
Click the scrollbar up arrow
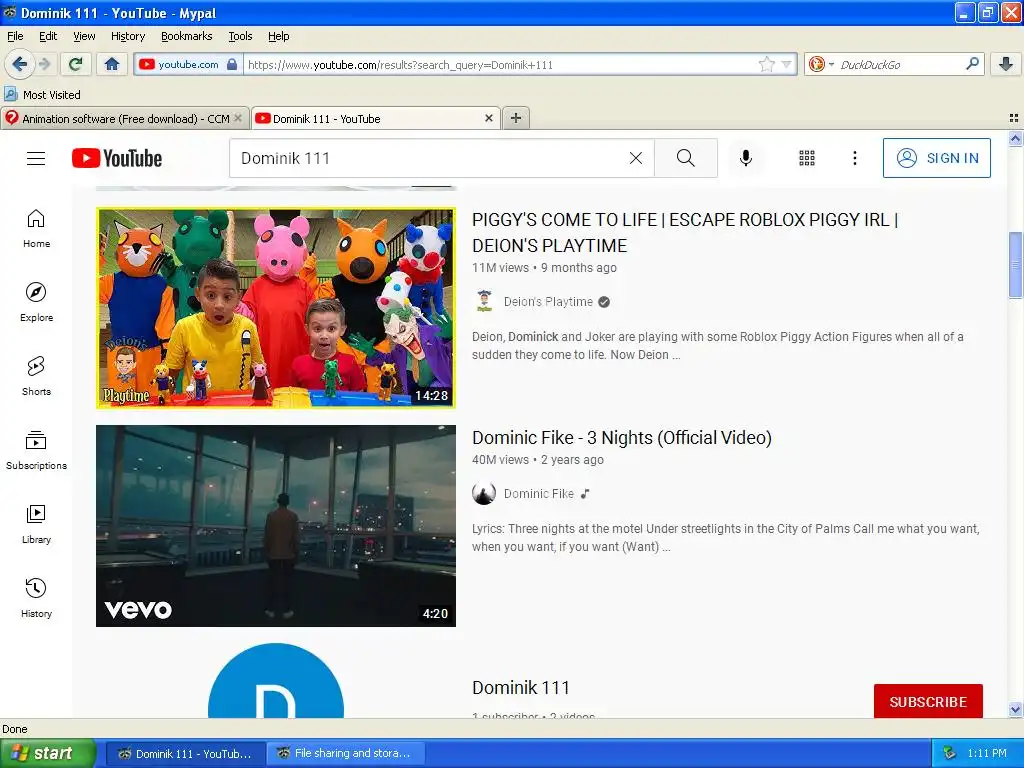tap(1016, 138)
